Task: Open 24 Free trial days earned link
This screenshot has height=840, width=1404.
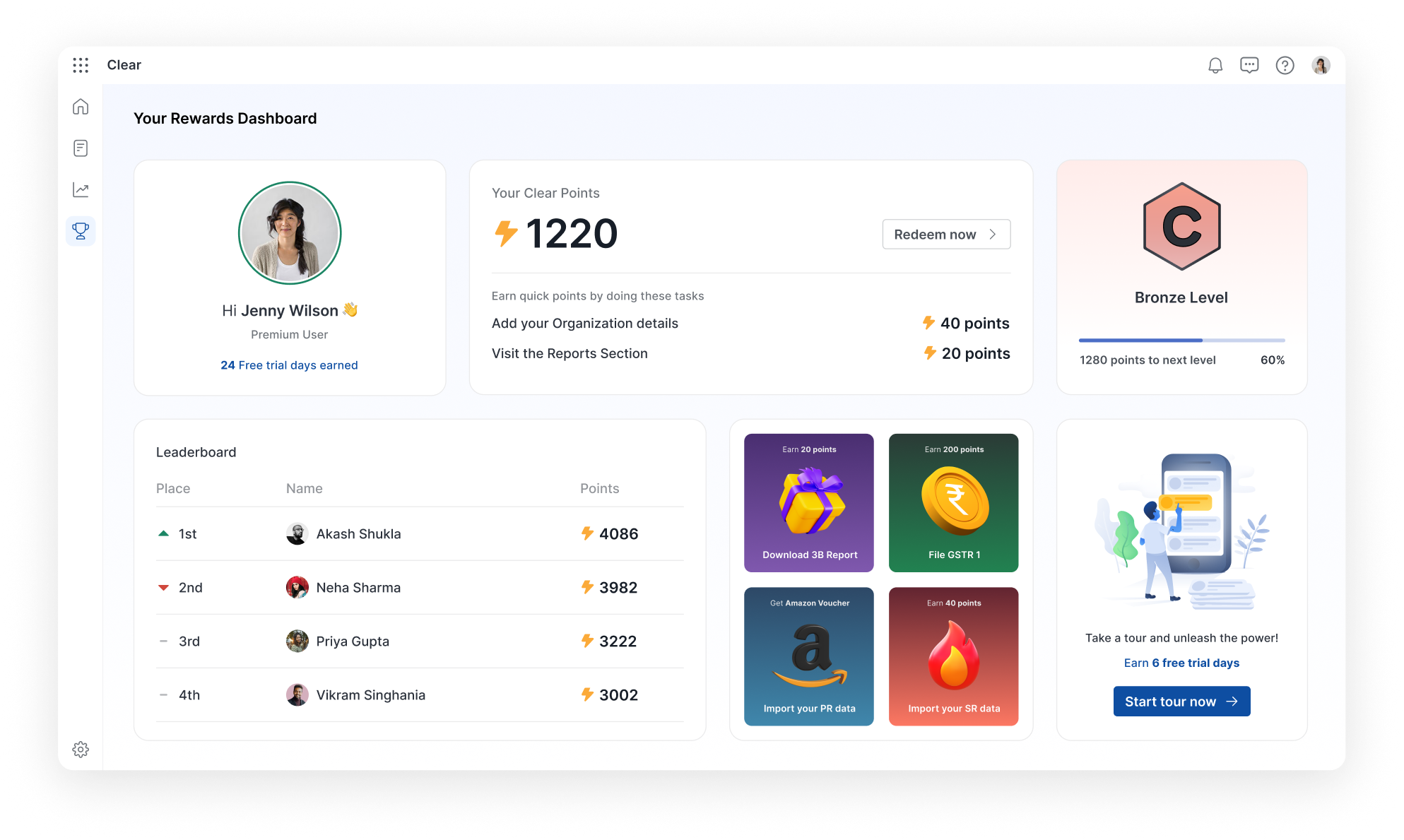Action: click(289, 365)
